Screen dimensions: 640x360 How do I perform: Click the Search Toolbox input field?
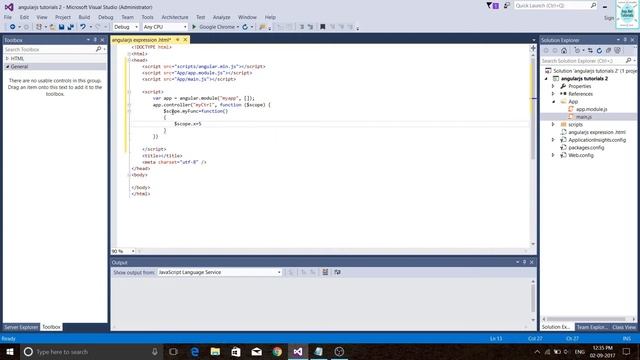click(x=49, y=49)
